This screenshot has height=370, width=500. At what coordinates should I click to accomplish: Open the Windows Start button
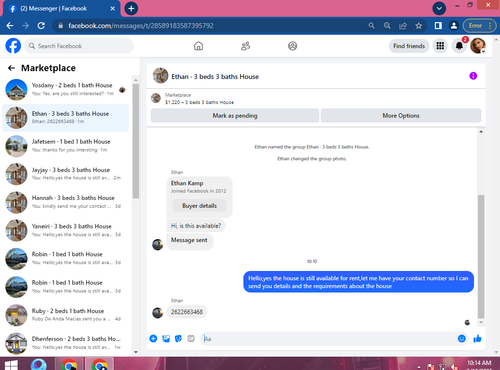pyautogui.click(x=11, y=364)
